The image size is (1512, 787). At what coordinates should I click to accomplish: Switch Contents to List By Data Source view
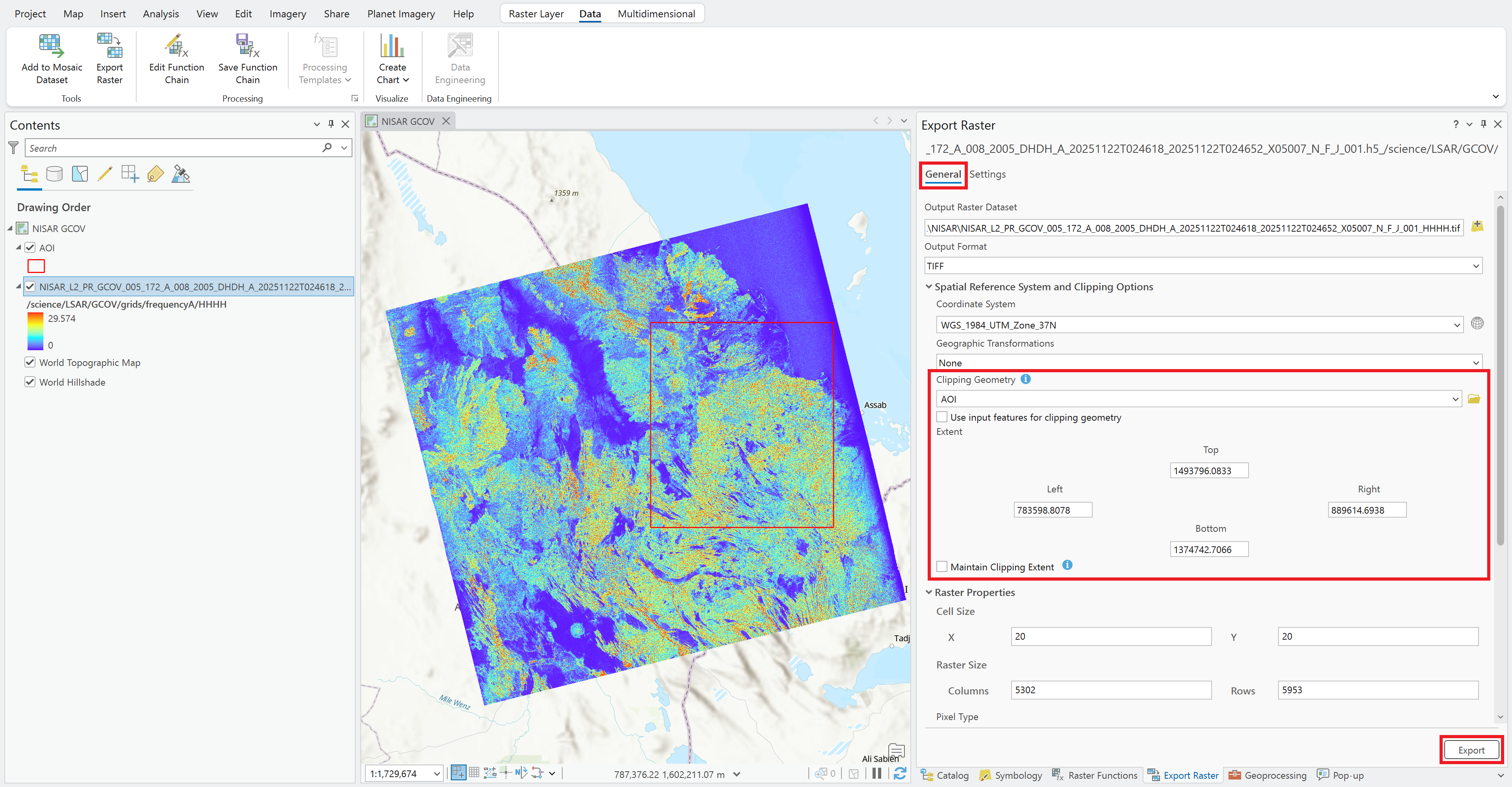pos(54,174)
